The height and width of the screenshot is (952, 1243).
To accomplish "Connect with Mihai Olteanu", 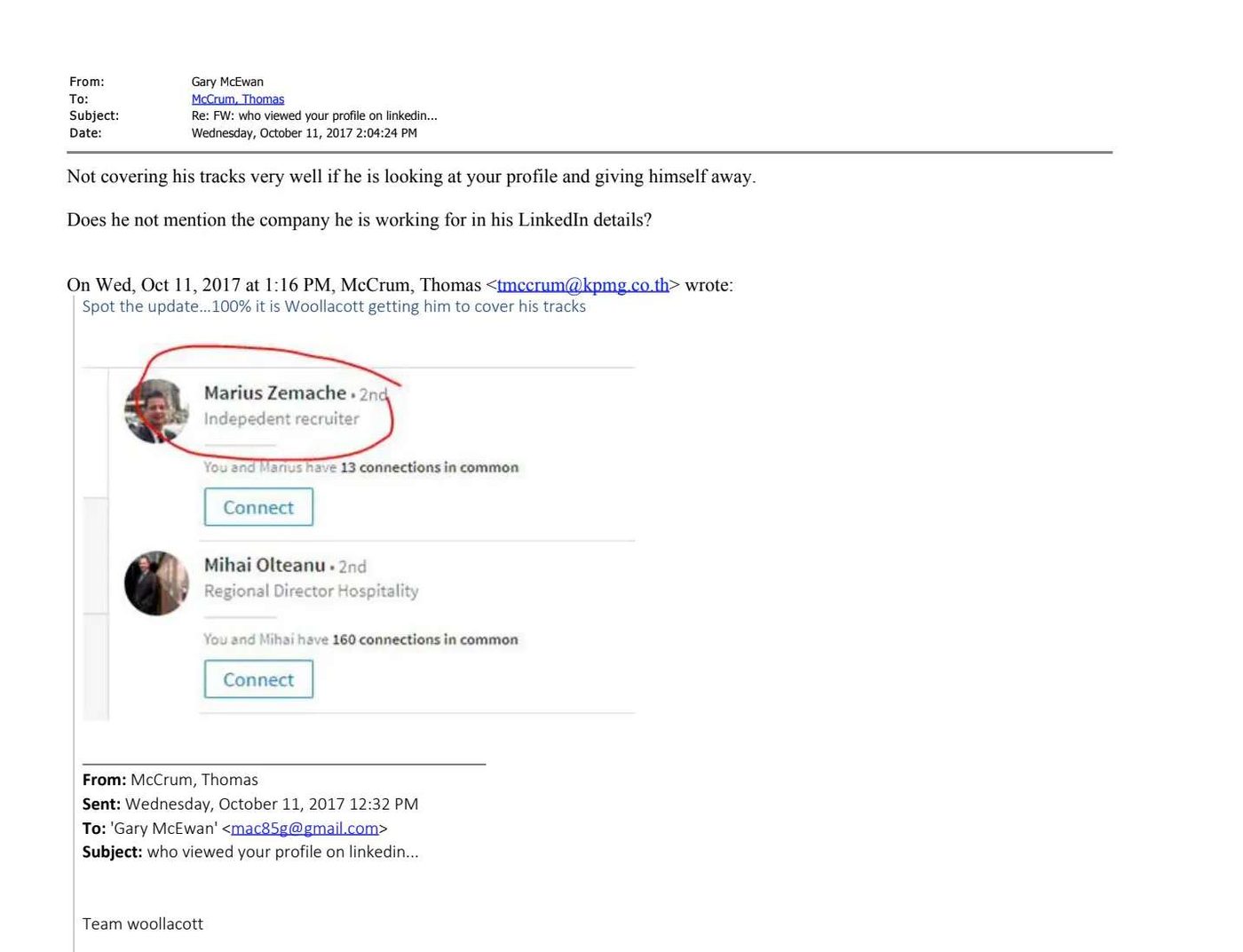I will pos(258,679).
